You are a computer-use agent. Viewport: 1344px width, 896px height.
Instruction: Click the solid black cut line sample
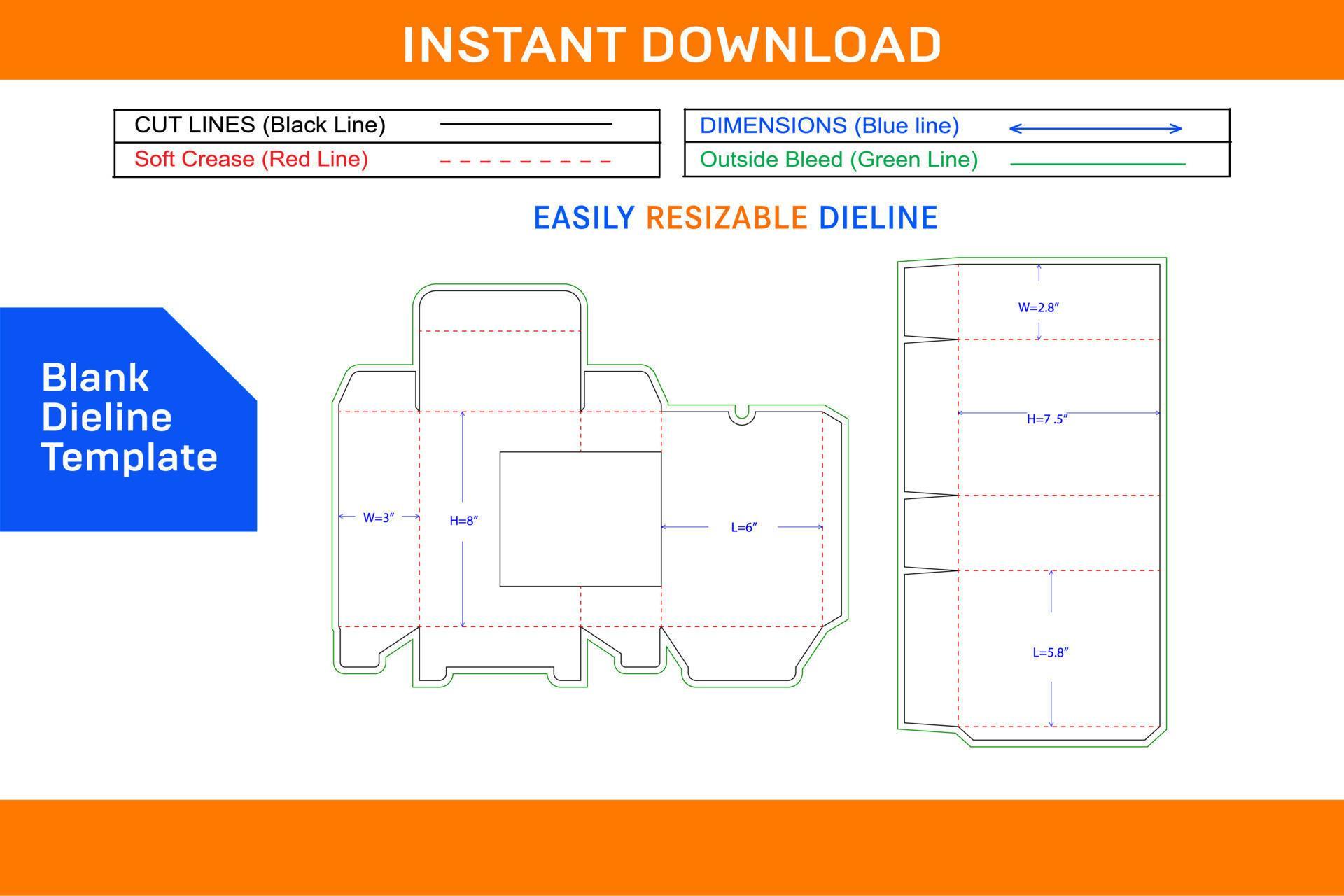[526, 124]
